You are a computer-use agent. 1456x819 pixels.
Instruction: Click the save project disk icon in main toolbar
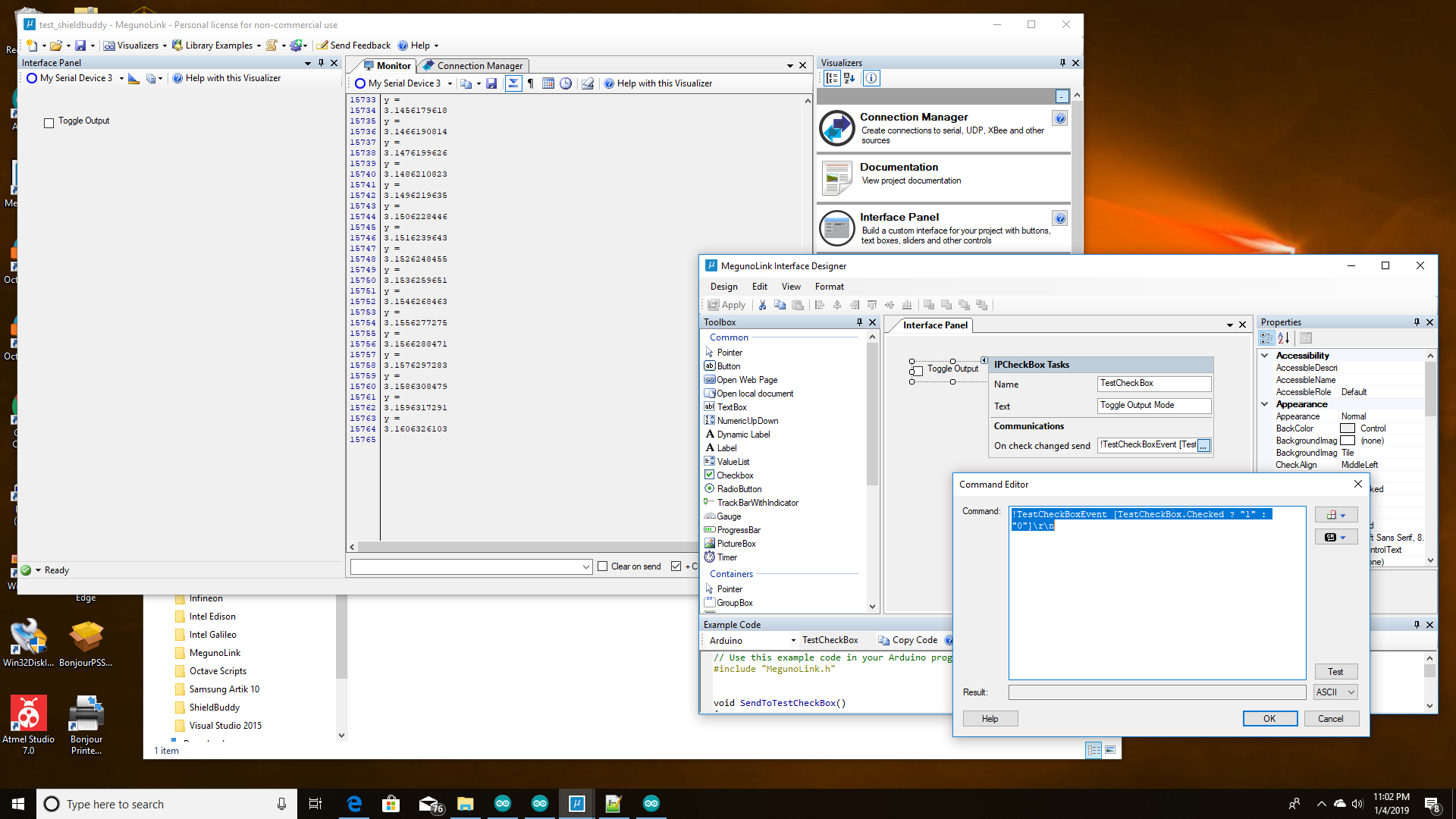(x=80, y=45)
